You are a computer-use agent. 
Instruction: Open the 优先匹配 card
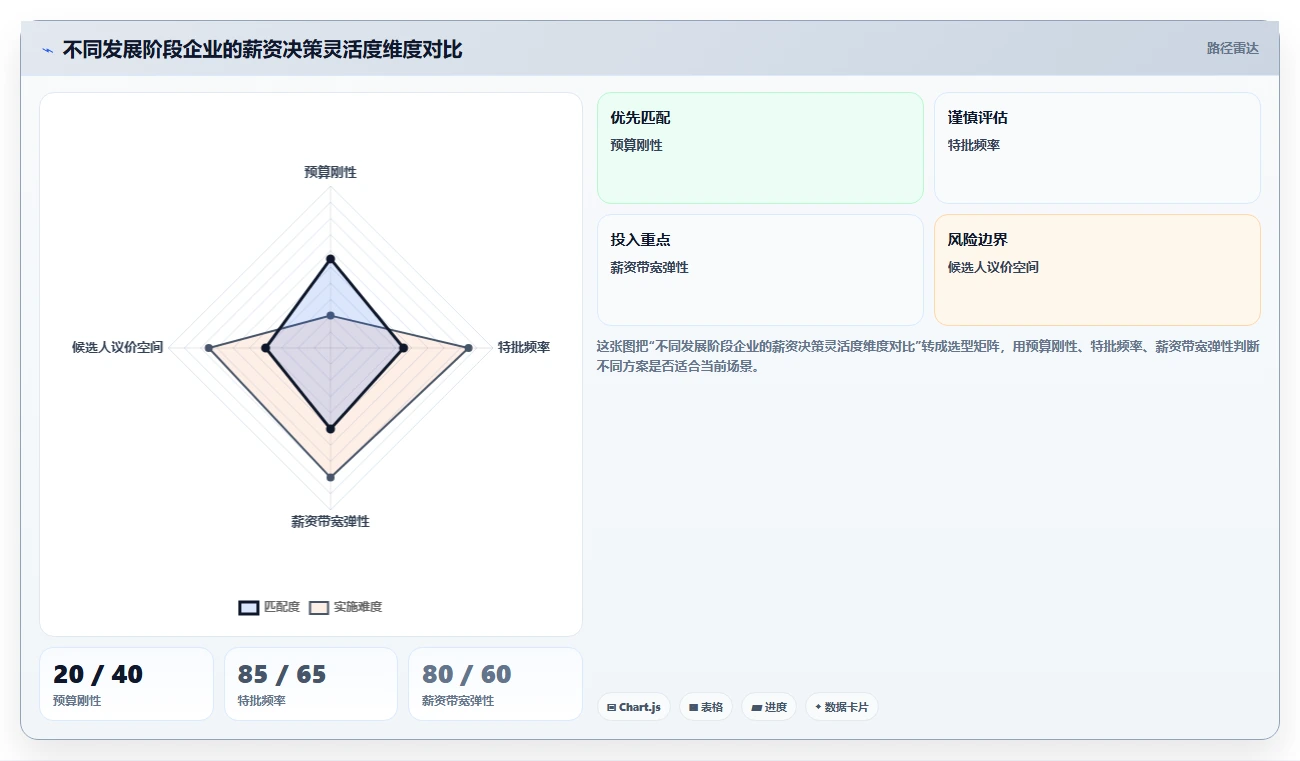pos(760,148)
